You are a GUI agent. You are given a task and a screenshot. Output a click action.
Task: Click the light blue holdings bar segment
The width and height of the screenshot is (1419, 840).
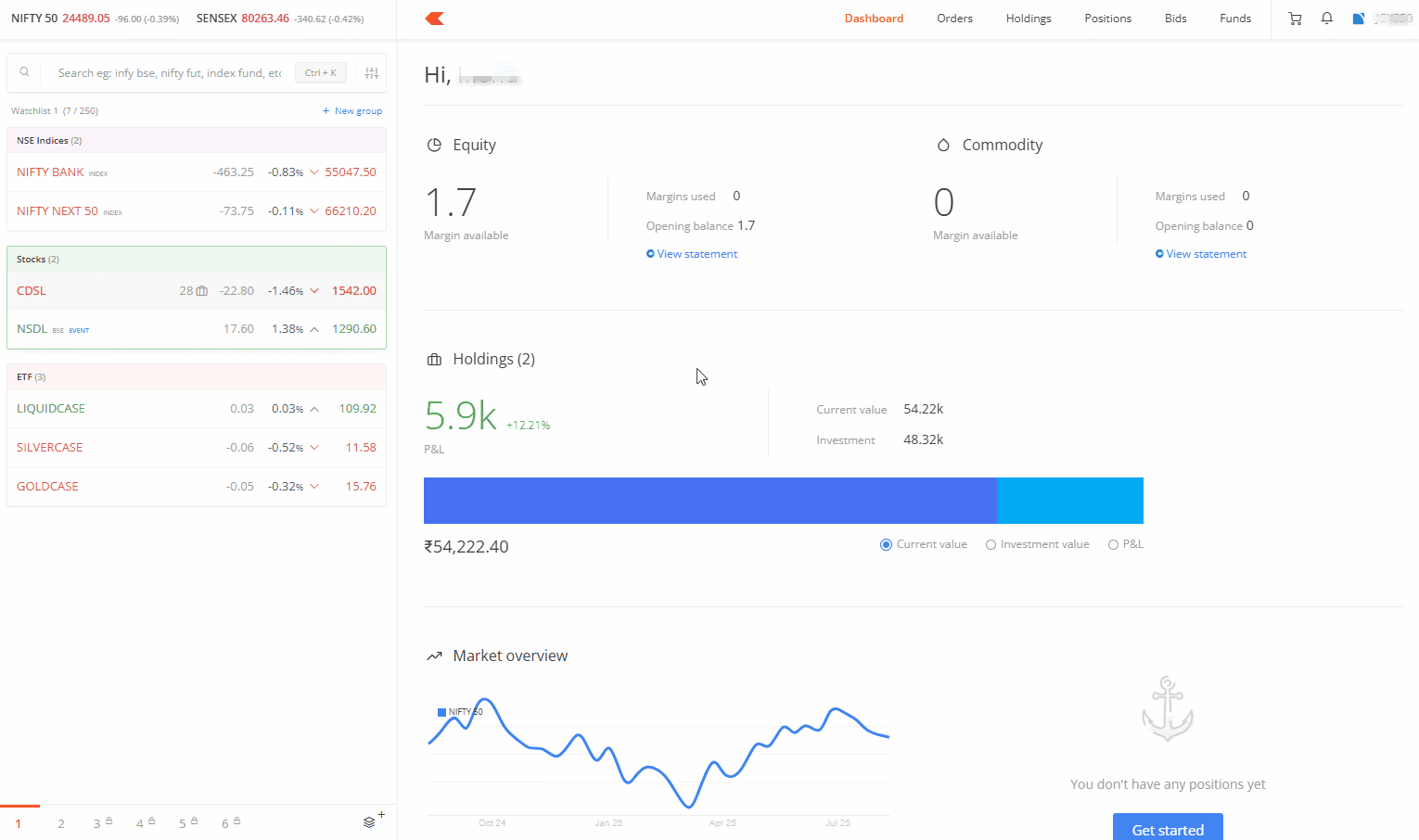1069,501
